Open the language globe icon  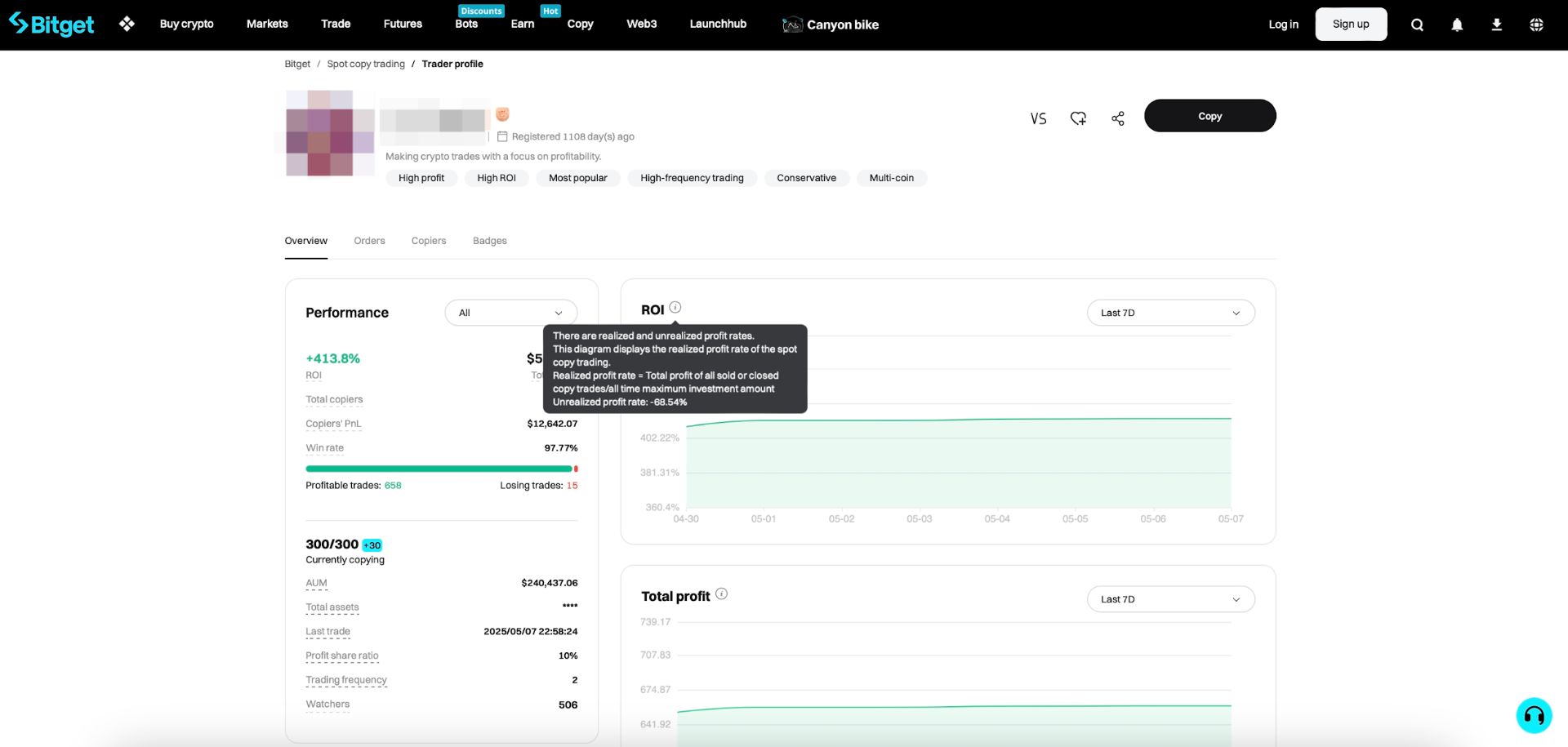click(1536, 24)
